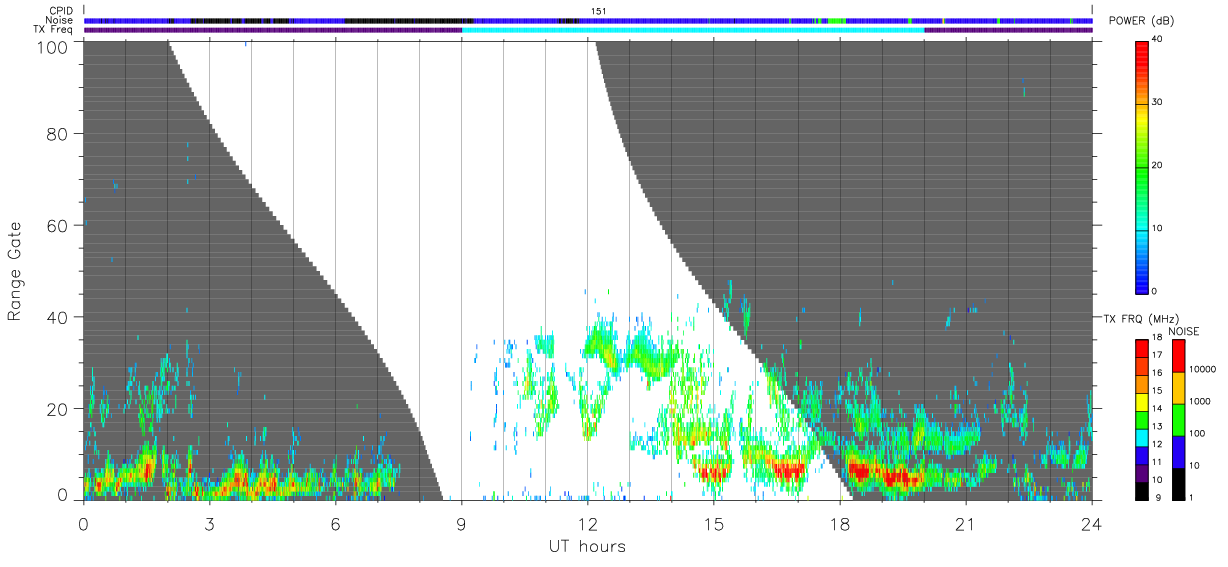Screen dimensions: 1228x567
Task: Click the TX FRQ (MHz) legend title
Action: [1139, 318]
